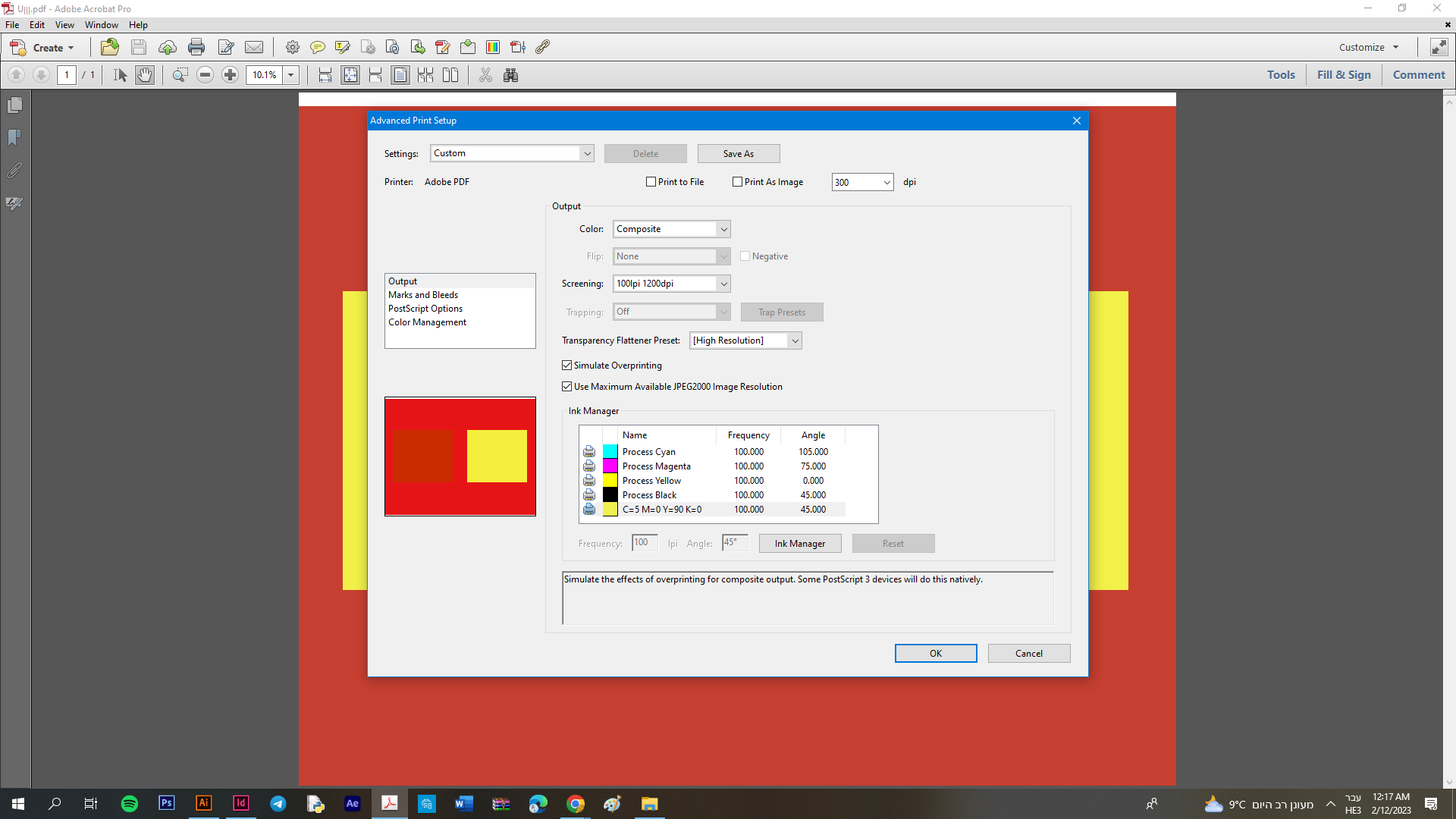Open the Window menu
The height and width of the screenshot is (819, 1456).
[x=101, y=25]
